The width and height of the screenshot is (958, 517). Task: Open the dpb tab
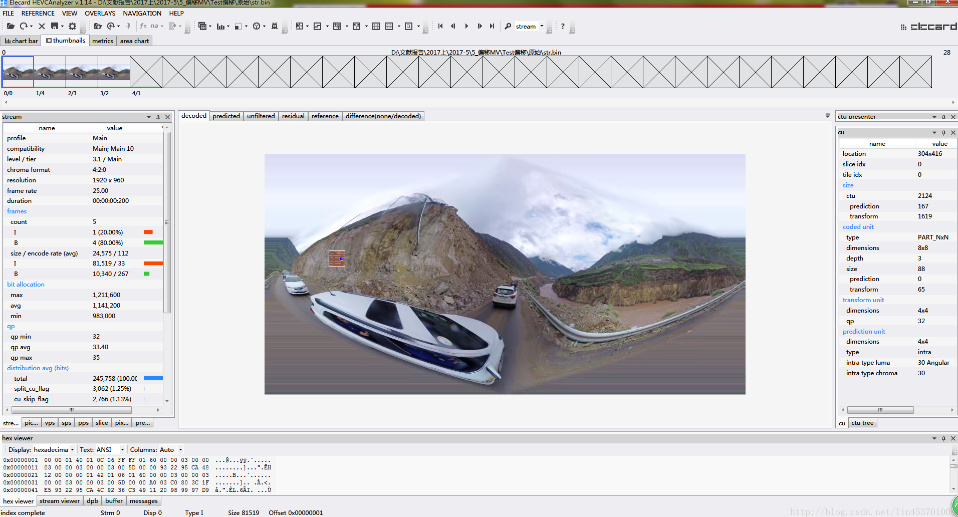tap(92, 501)
